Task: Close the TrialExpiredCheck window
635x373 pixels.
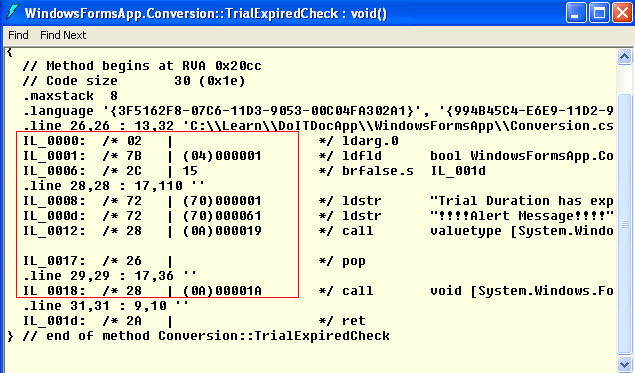Action: point(623,13)
